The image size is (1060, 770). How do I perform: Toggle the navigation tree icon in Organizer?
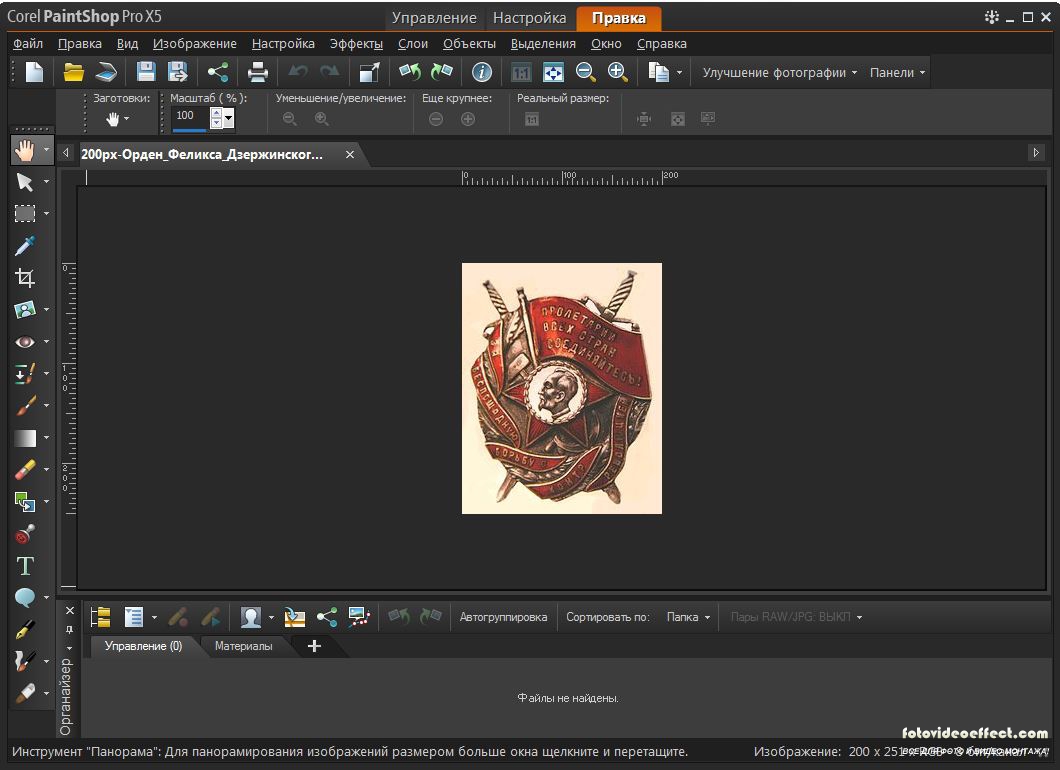pyautogui.click(x=101, y=617)
